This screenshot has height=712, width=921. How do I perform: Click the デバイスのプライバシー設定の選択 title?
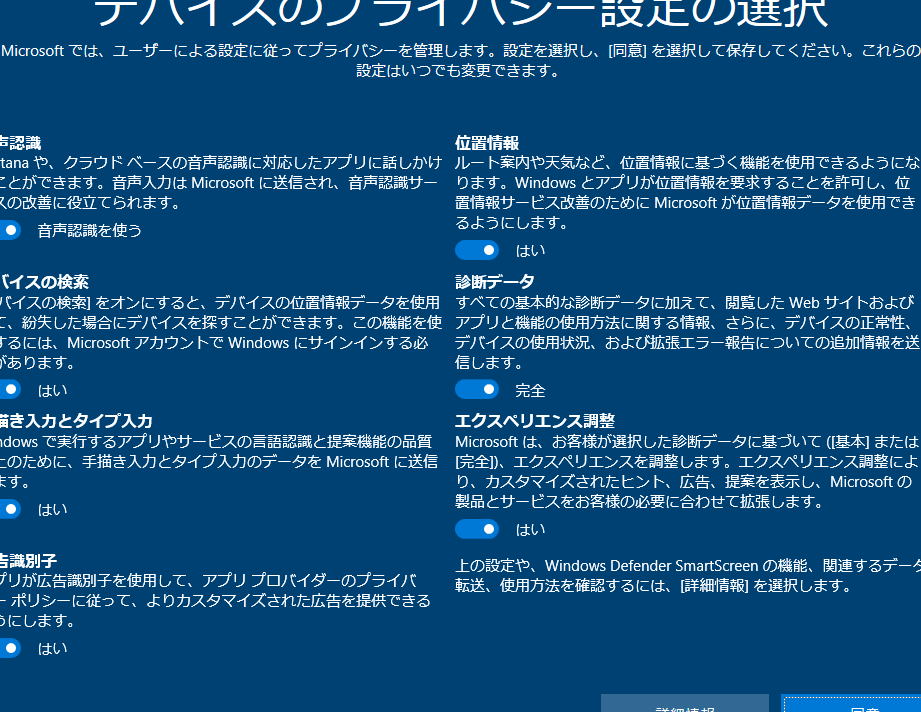pyautogui.click(x=460, y=13)
